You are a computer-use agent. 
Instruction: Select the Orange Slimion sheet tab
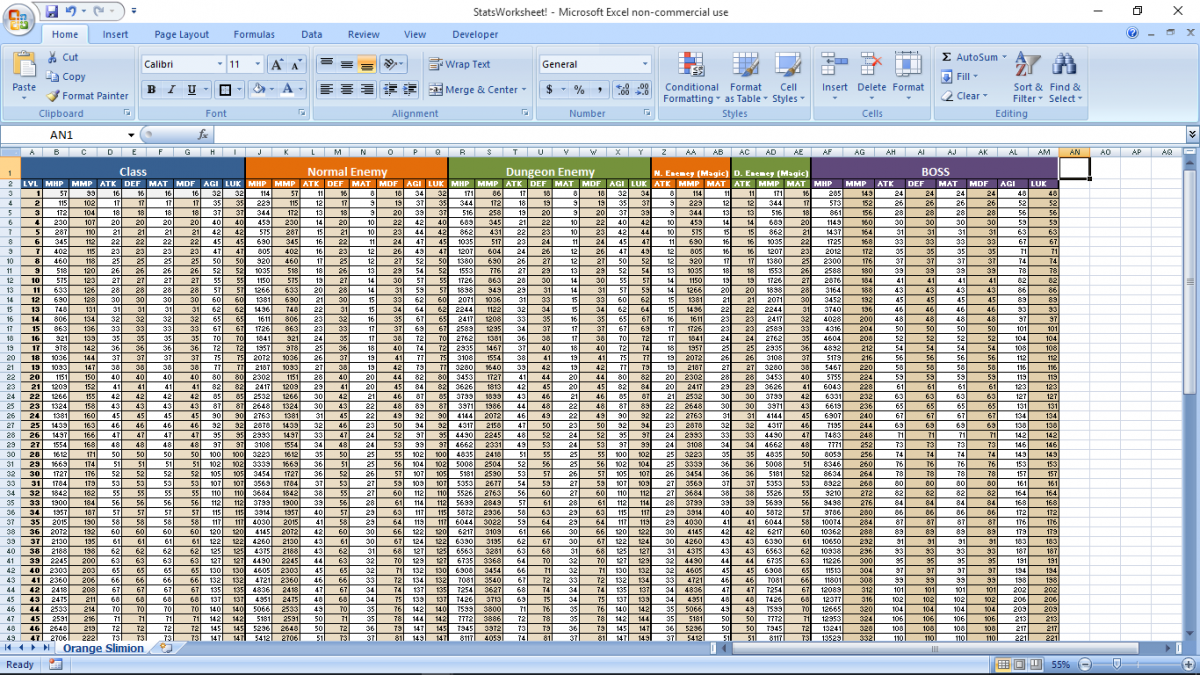[x=104, y=648]
